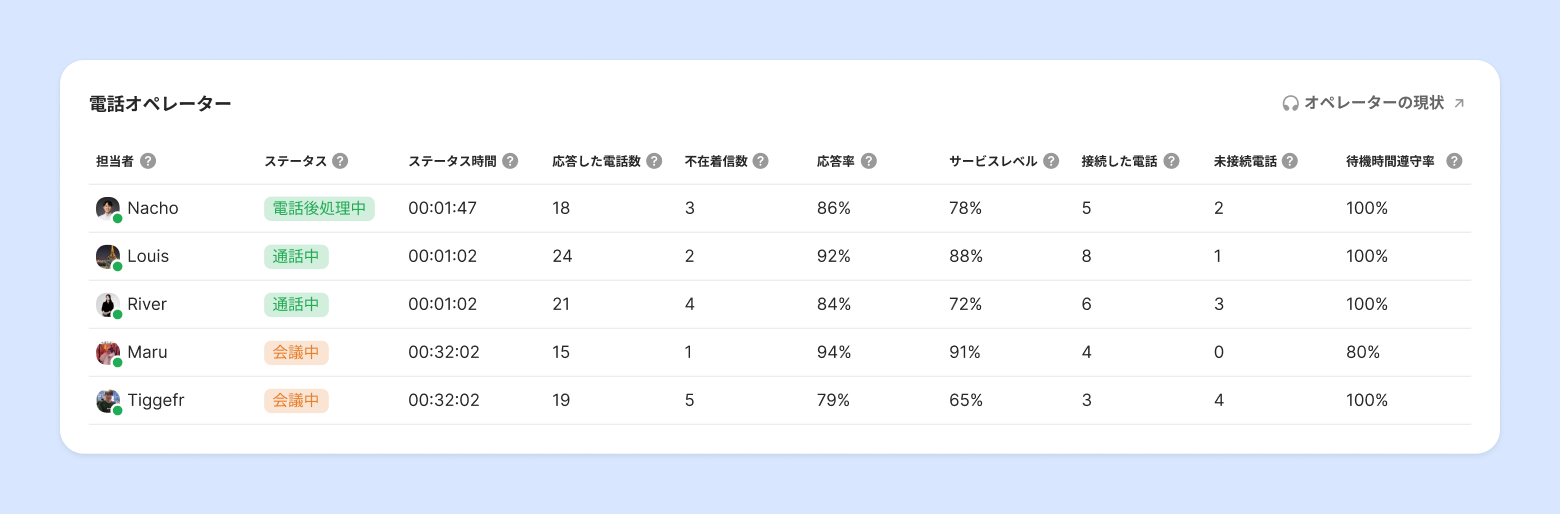
Task: Click help icon beside 待機時間遵守率
Action: pyautogui.click(x=1454, y=161)
